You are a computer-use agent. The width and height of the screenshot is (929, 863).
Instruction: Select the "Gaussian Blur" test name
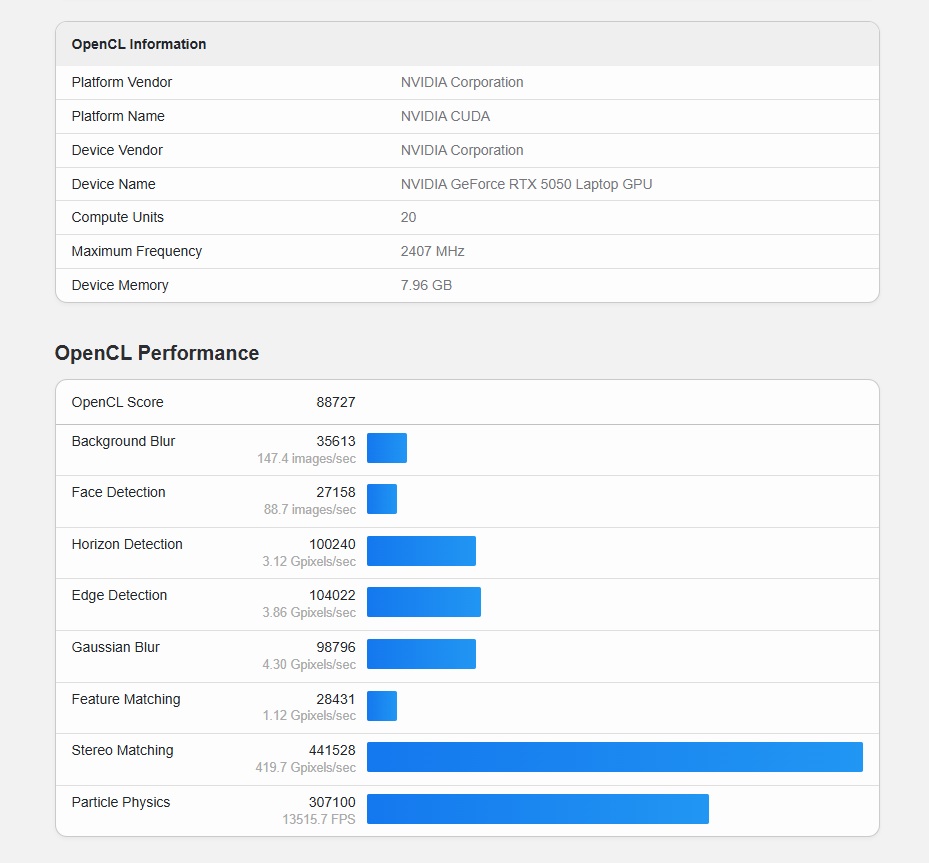116,647
